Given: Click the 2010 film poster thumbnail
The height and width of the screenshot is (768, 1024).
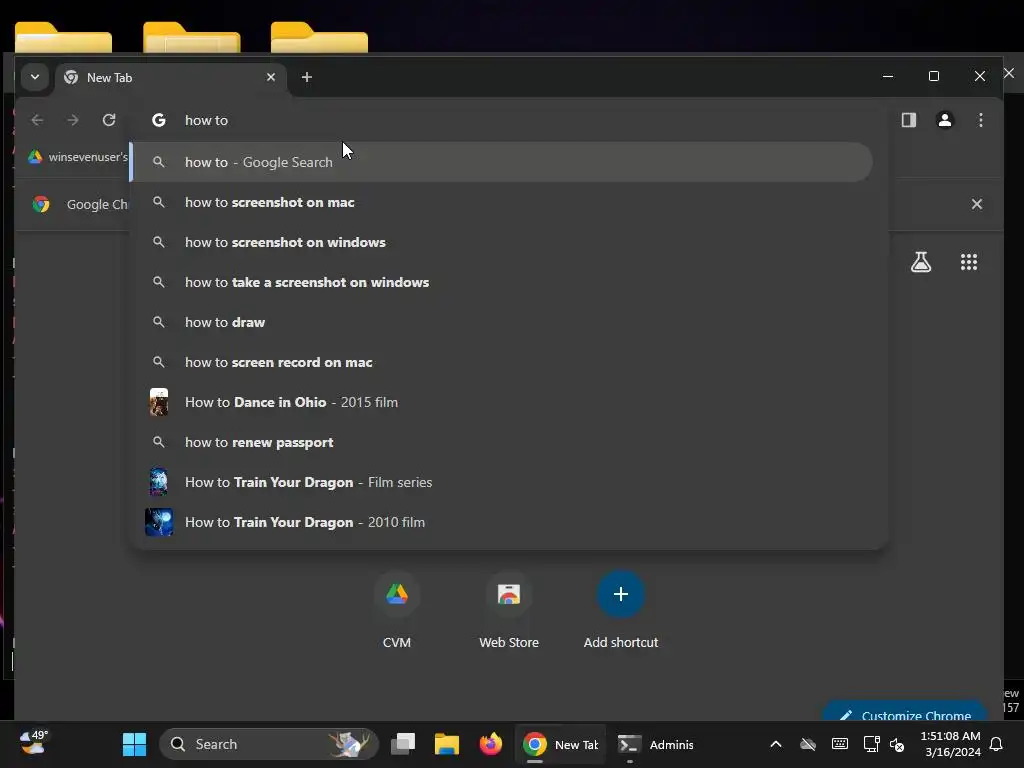Looking at the screenshot, I should click(159, 522).
